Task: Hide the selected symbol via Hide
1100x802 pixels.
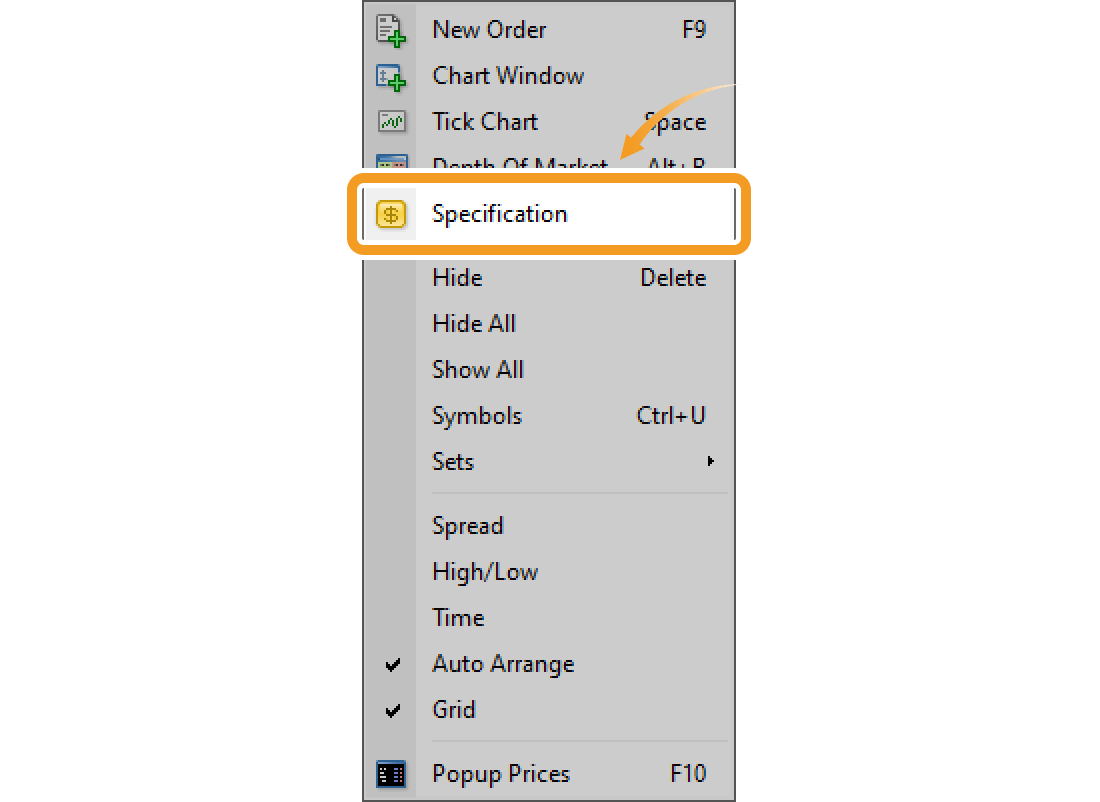Action: point(457,277)
